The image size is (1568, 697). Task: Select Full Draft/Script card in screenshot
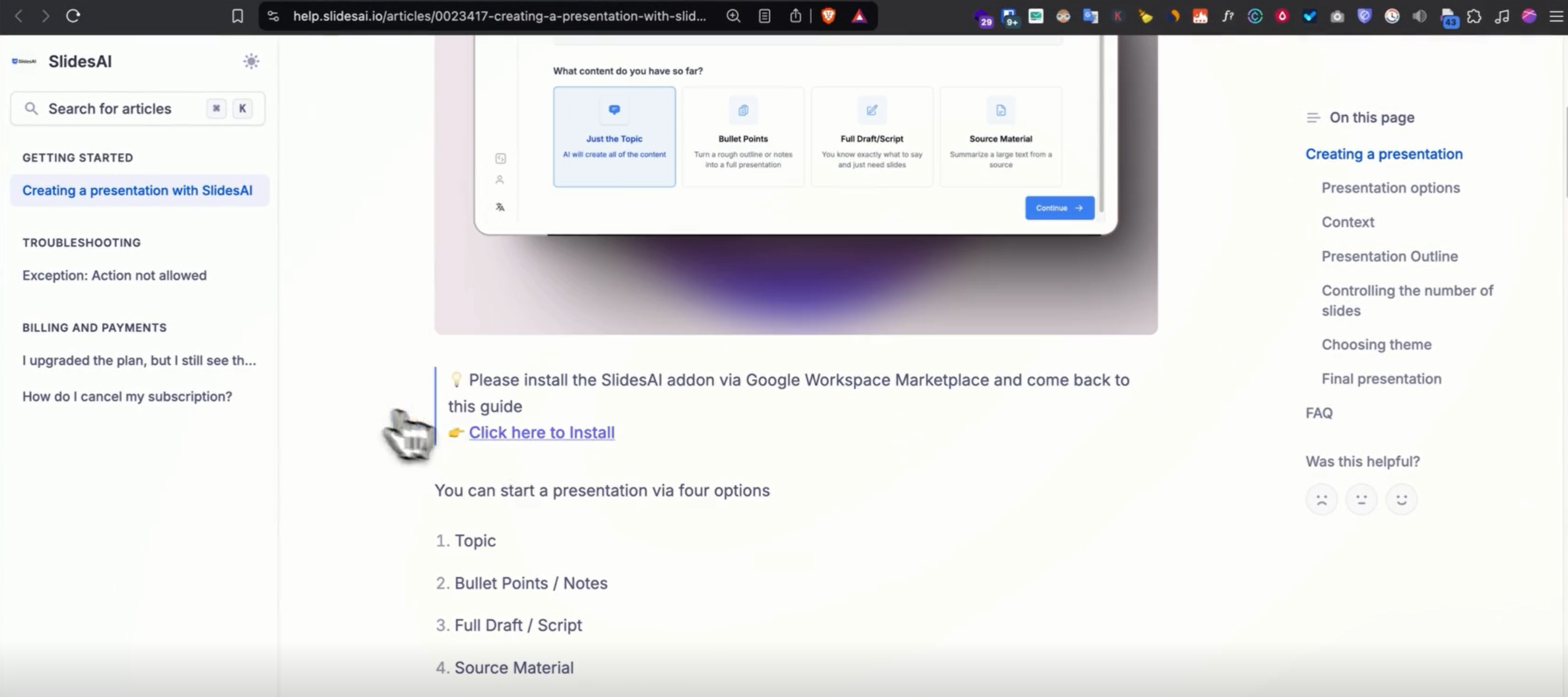tap(872, 137)
